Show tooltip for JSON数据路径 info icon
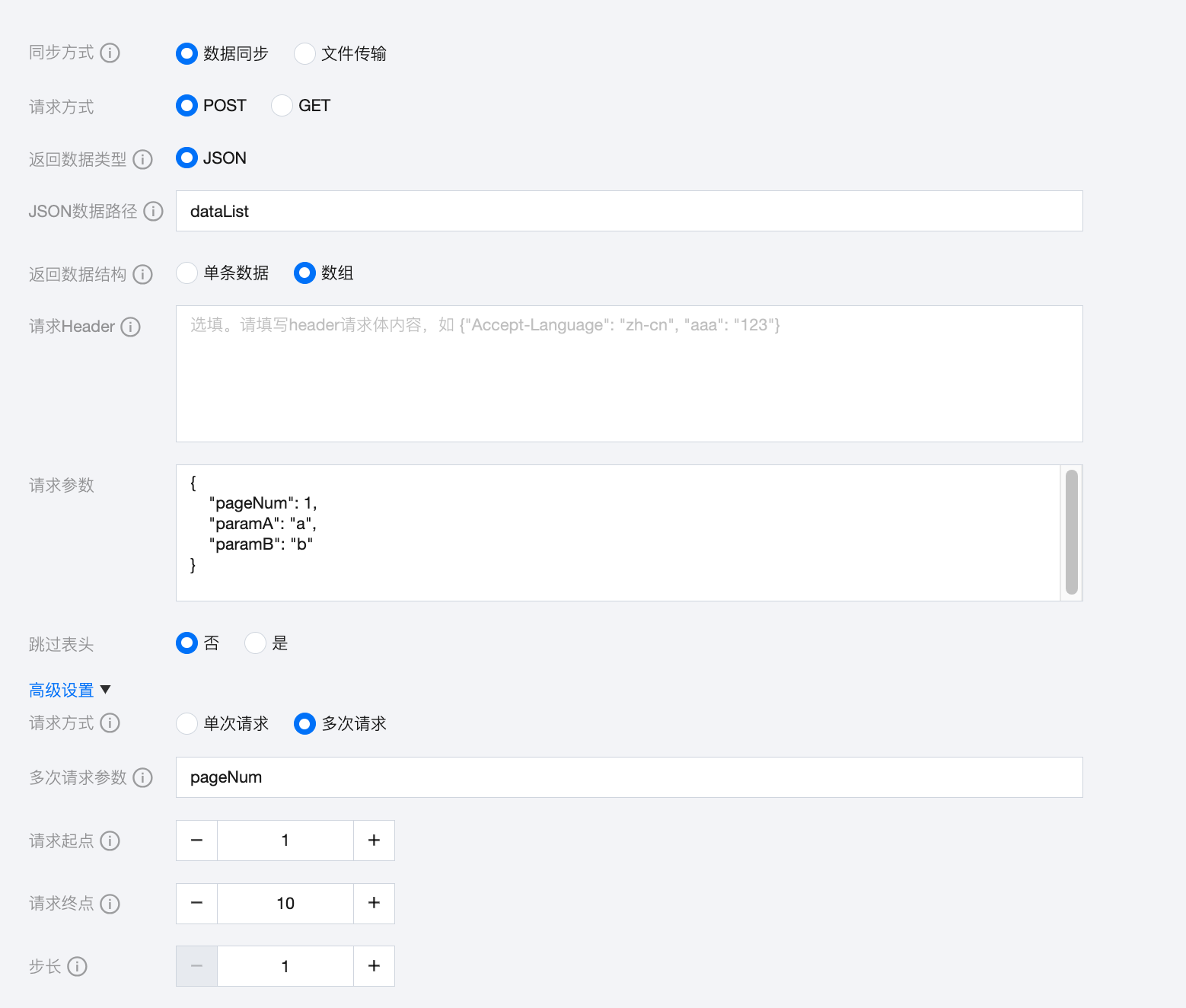The height and width of the screenshot is (1008, 1186). click(154, 211)
